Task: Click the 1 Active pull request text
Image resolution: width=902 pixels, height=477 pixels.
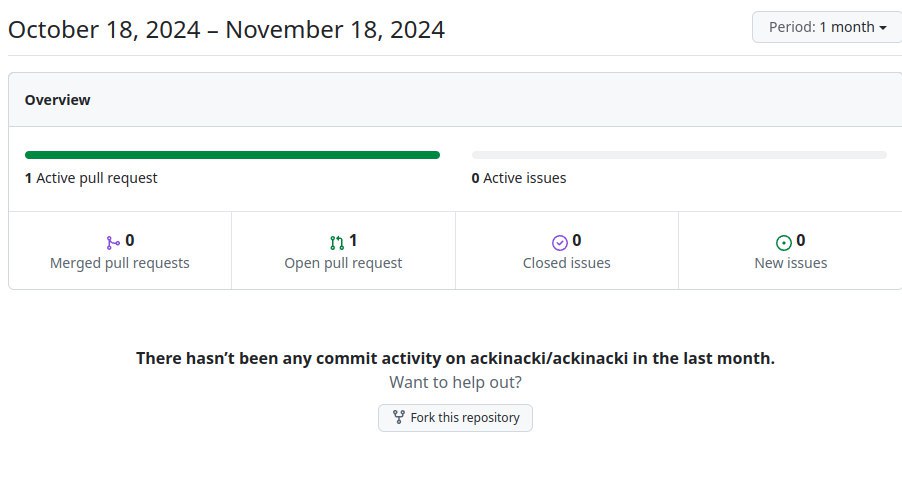Action: [x=91, y=178]
